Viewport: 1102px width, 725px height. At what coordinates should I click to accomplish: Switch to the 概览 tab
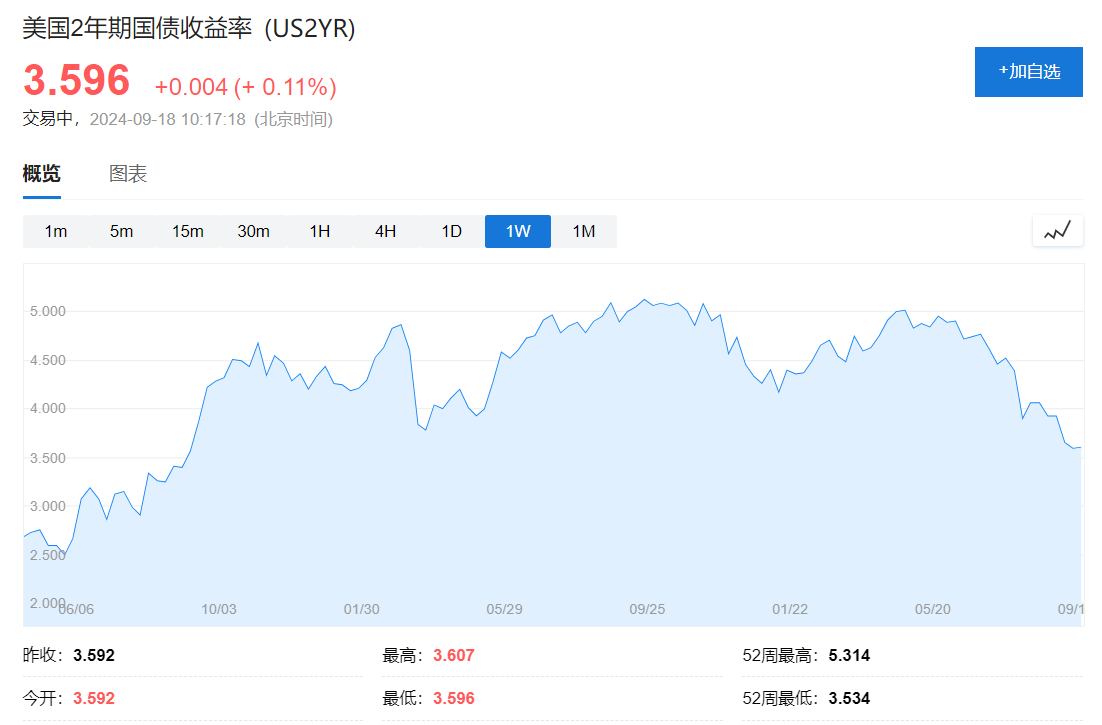(41, 174)
